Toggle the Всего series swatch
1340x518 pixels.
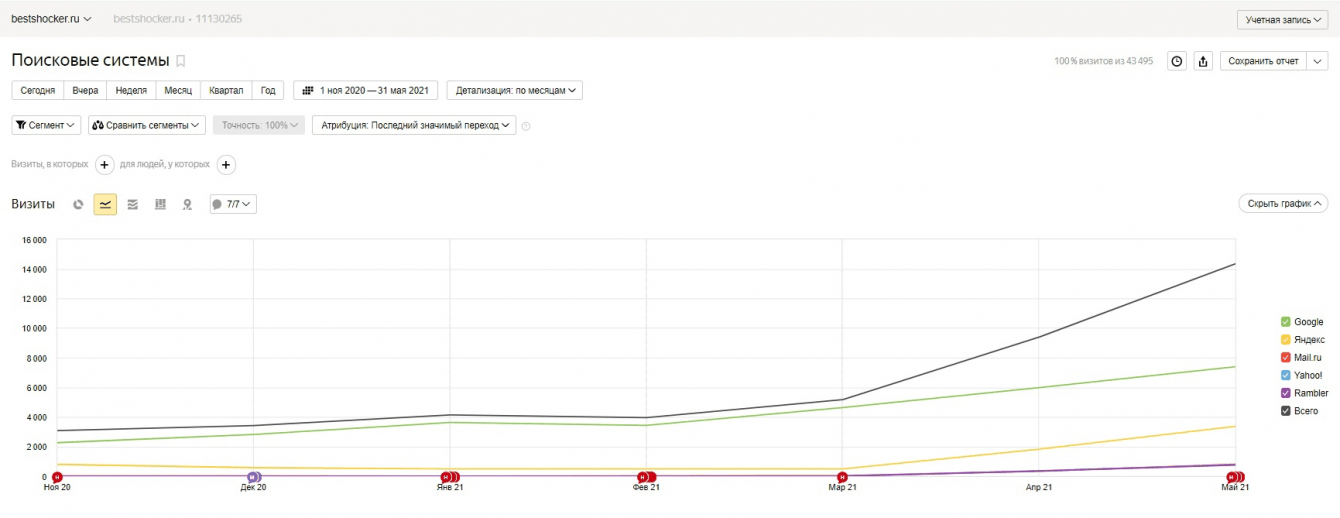point(1285,411)
